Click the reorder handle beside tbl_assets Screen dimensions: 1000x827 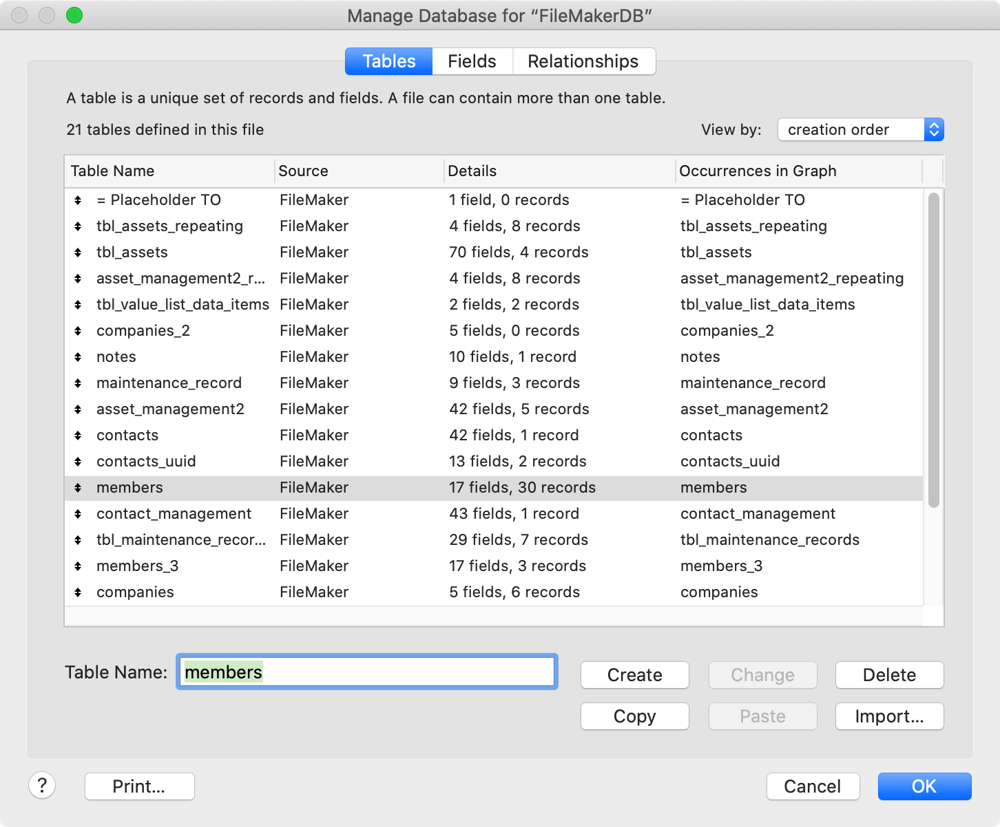click(78, 252)
